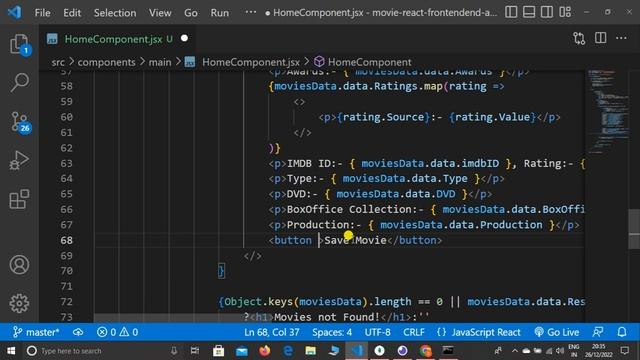
Task: Open Source Control view with 26 changes
Action: 19,122
